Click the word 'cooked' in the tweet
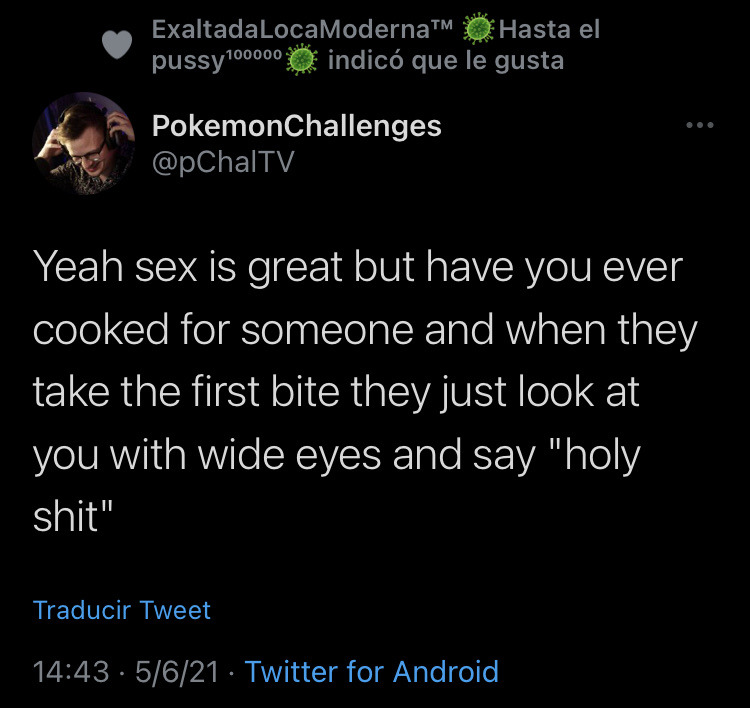The image size is (750, 708). pyautogui.click(x=101, y=330)
